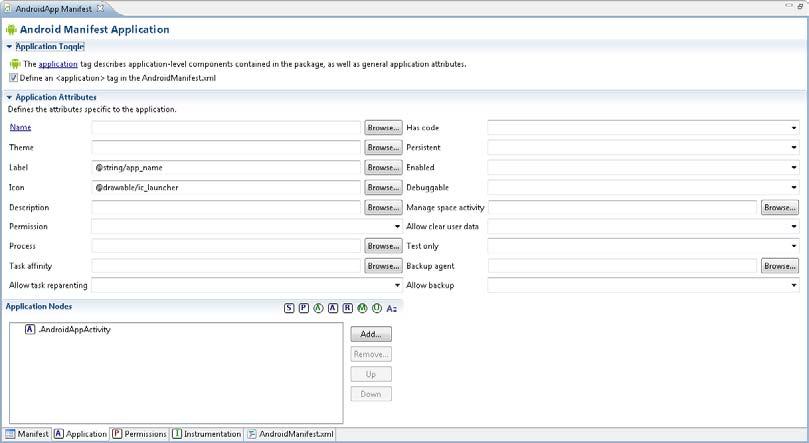Click Browse button for Theme field

pyautogui.click(x=383, y=147)
